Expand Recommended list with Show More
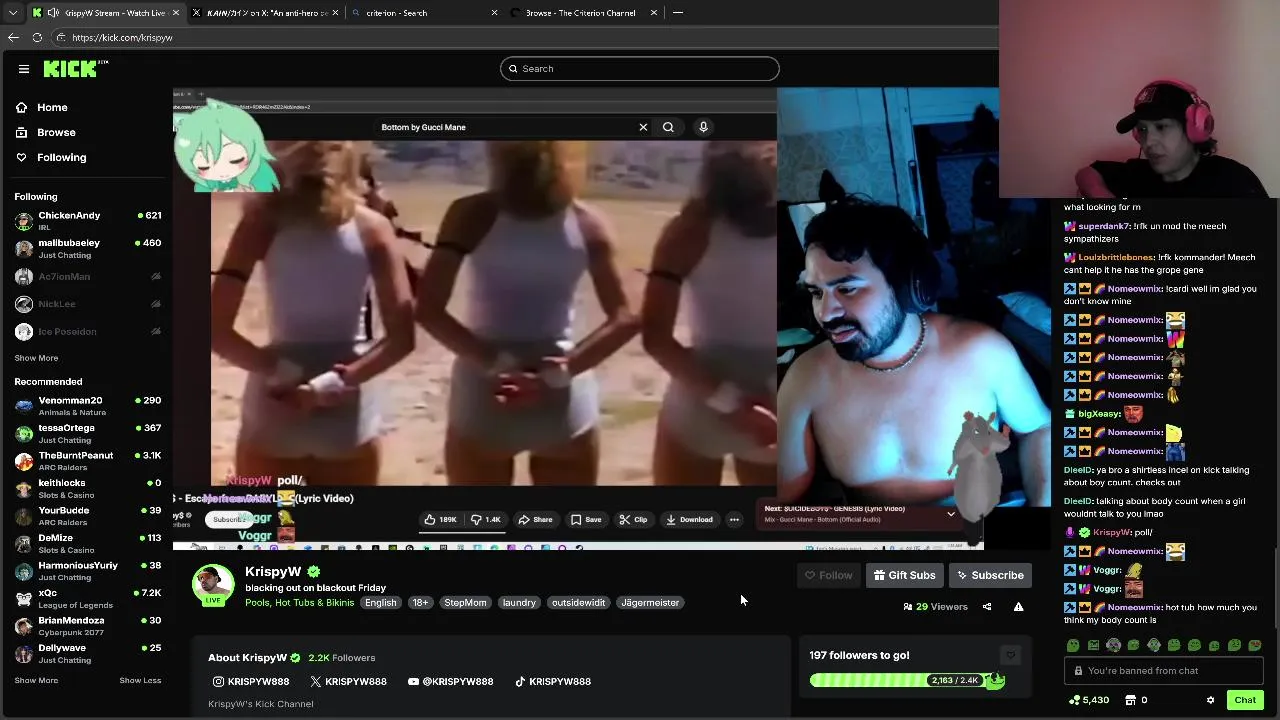 [36, 681]
